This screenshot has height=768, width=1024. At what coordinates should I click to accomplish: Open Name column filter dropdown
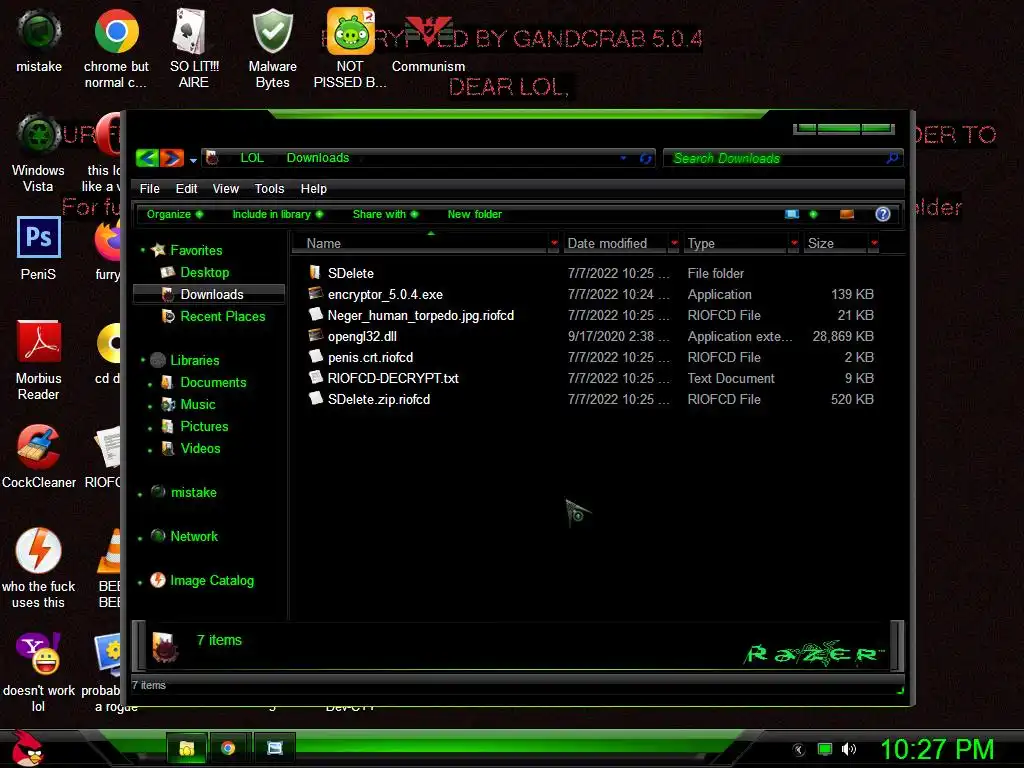click(554, 244)
